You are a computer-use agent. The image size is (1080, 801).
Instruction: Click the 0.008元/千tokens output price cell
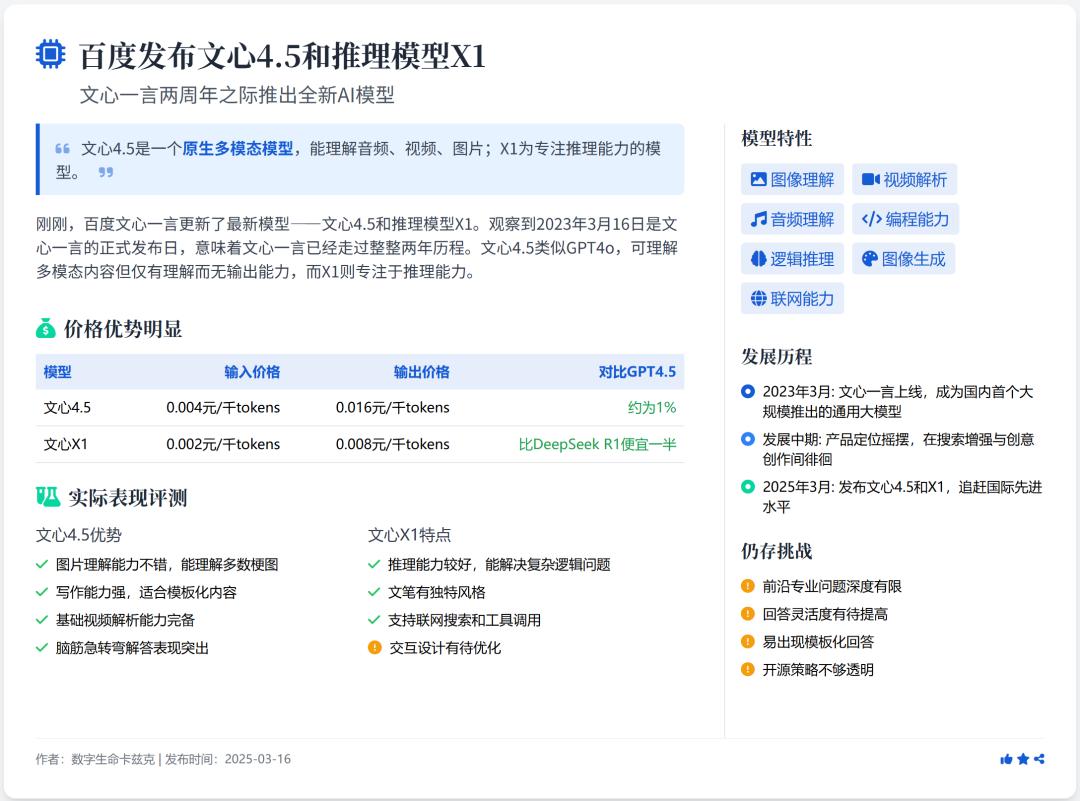coord(393,444)
